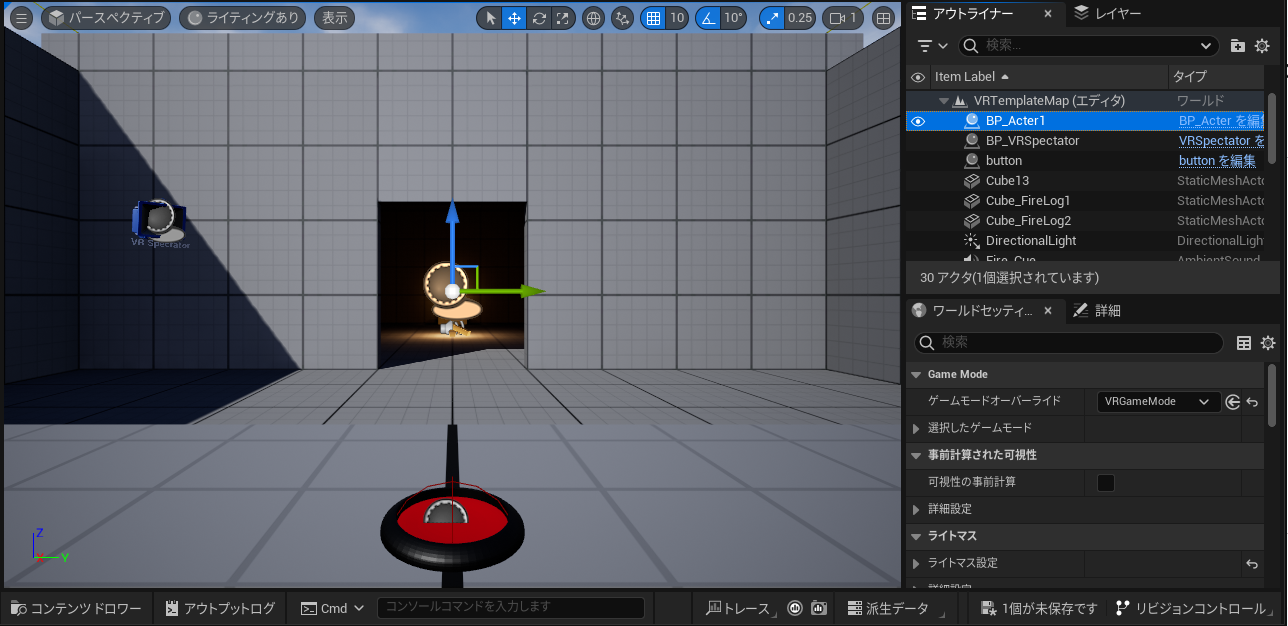Expand the Outliner search history arrow
1288x626 pixels.
(1206, 46)
